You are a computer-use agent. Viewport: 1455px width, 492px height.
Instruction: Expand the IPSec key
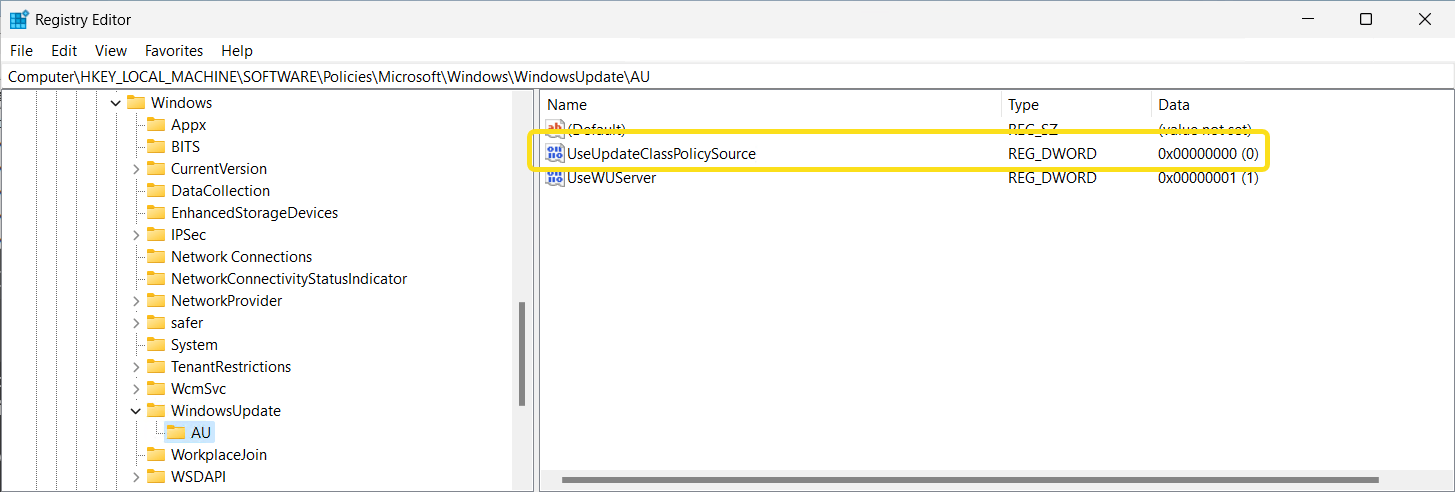(136, 235)
